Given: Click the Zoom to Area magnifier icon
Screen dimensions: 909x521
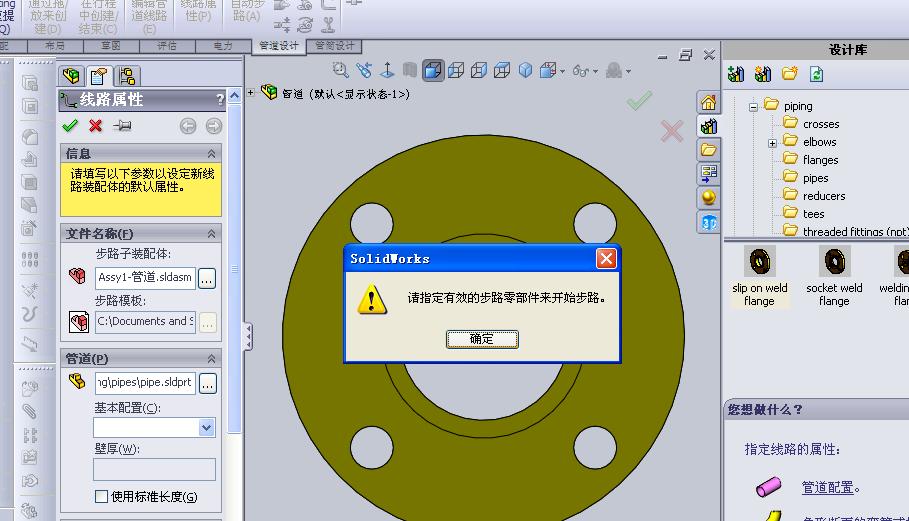Looking at the screenshot, I should 340,70.
